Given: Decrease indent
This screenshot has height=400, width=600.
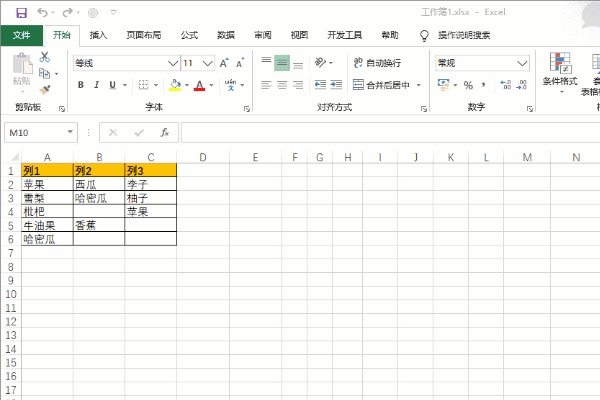Looking at the screenshot, I should pos(320,85).
